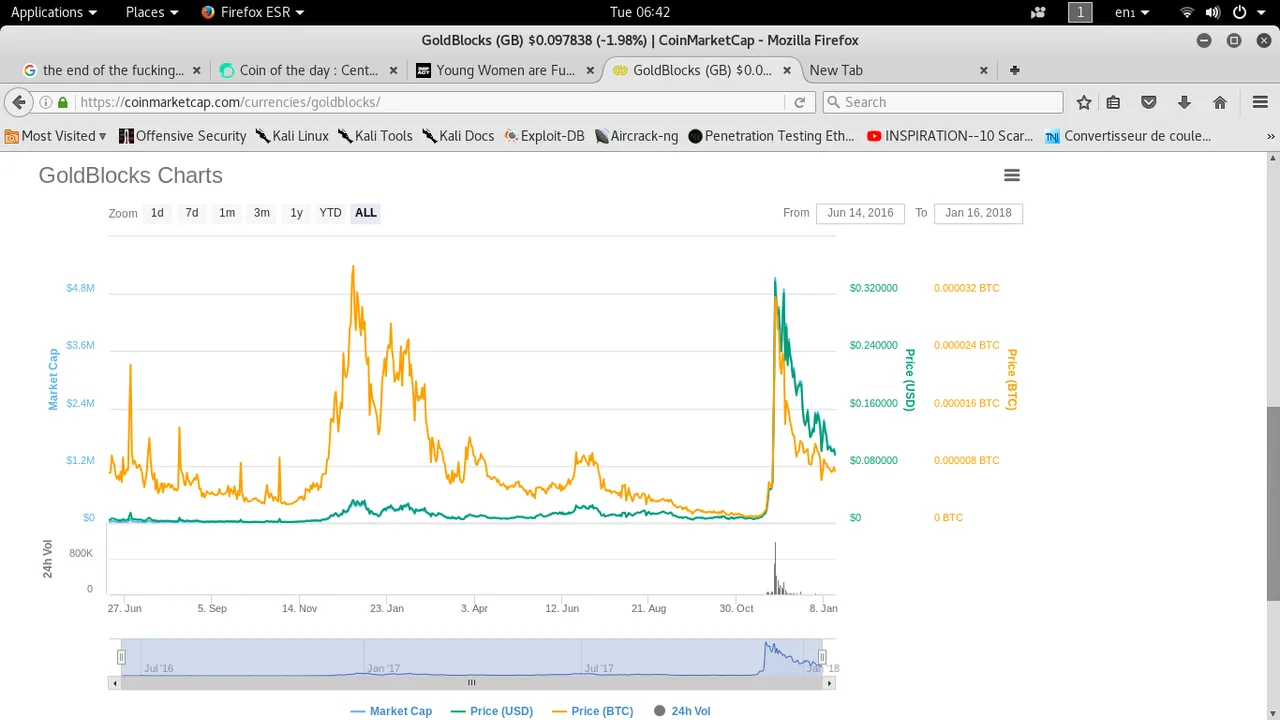
Task: Open the downloads arrow icon
Action: point(1184,102)
